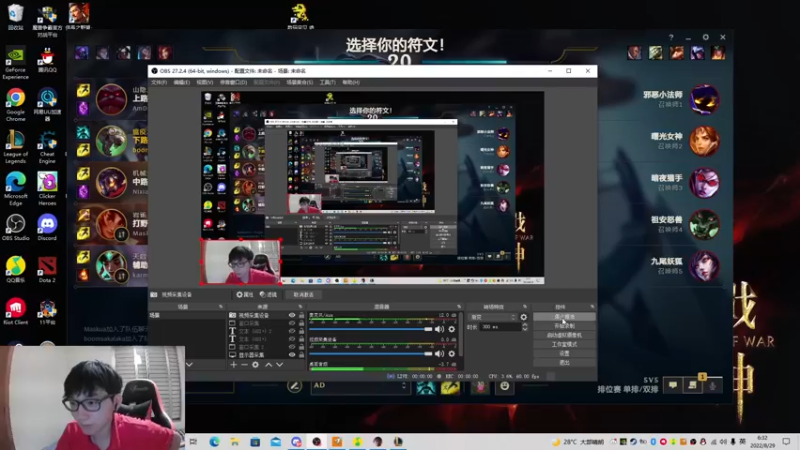This screenshot has height=450, width=800.
Task: Toggle lock on the display capture source
Action: point(301,355)
